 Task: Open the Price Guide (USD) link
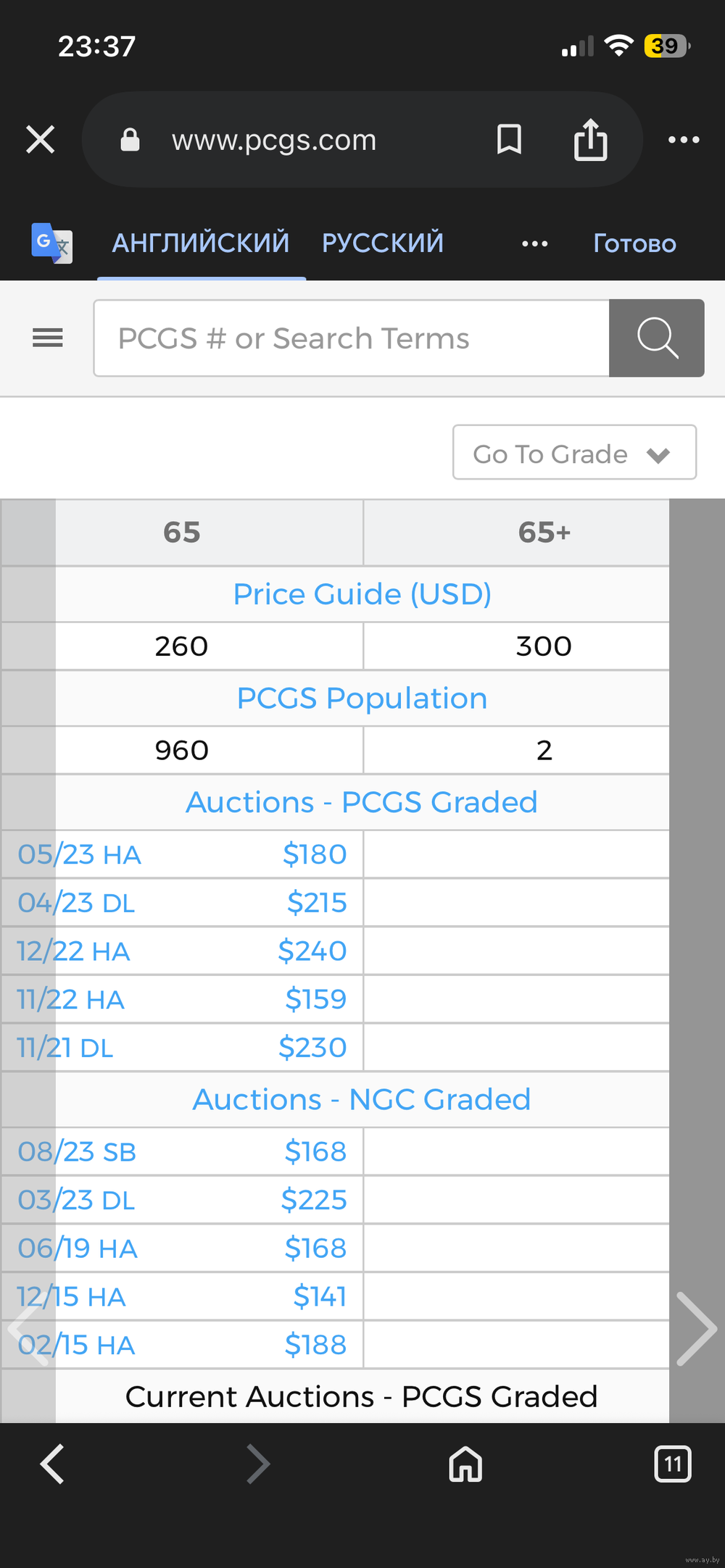tap(362, 594)
